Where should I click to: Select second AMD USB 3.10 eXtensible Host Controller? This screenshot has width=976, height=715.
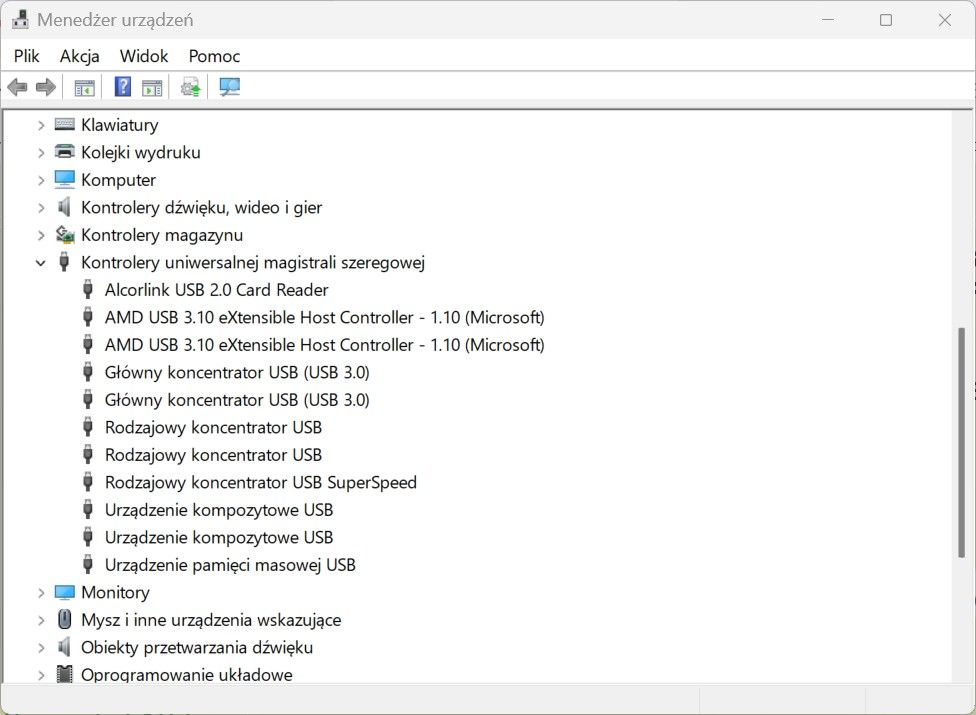324,345
